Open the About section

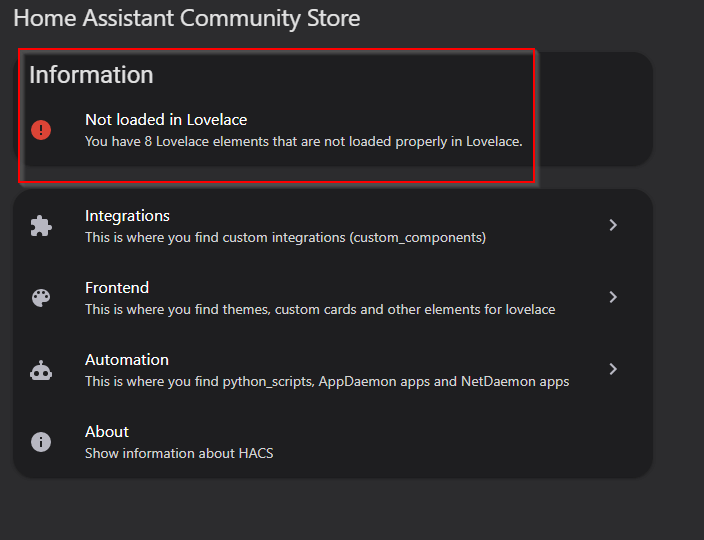click(333, 442)
